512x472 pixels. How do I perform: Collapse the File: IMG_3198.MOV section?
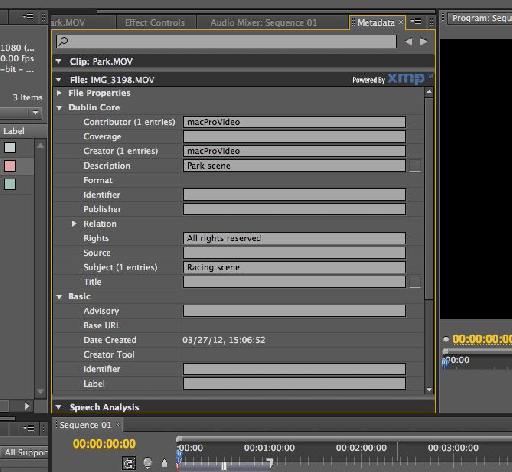pos(59,80)
